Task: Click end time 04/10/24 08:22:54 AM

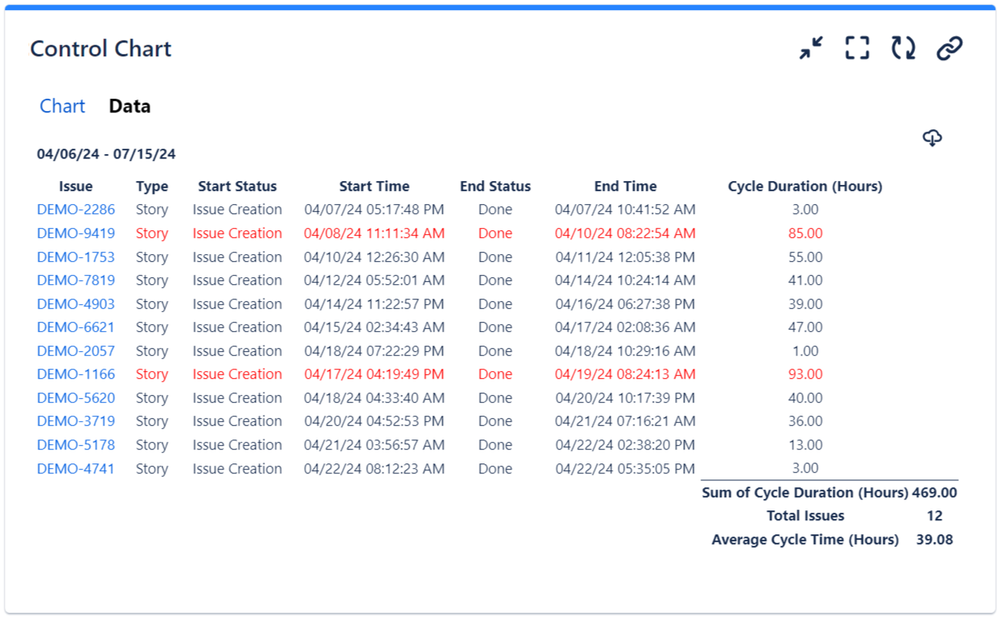Action: 625,233
